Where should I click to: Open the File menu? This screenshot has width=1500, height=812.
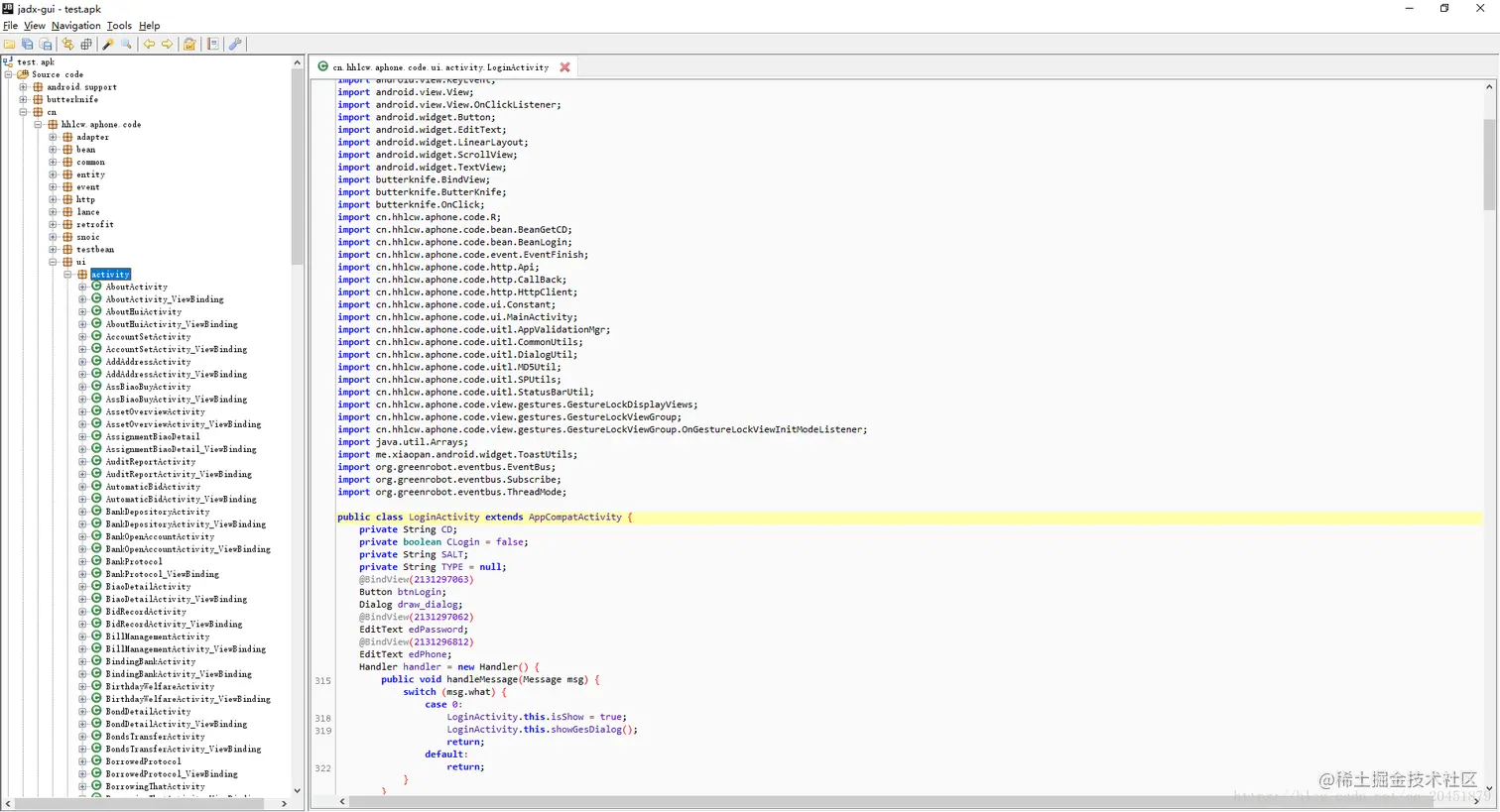pyautogui.click(x=10, y=26)
